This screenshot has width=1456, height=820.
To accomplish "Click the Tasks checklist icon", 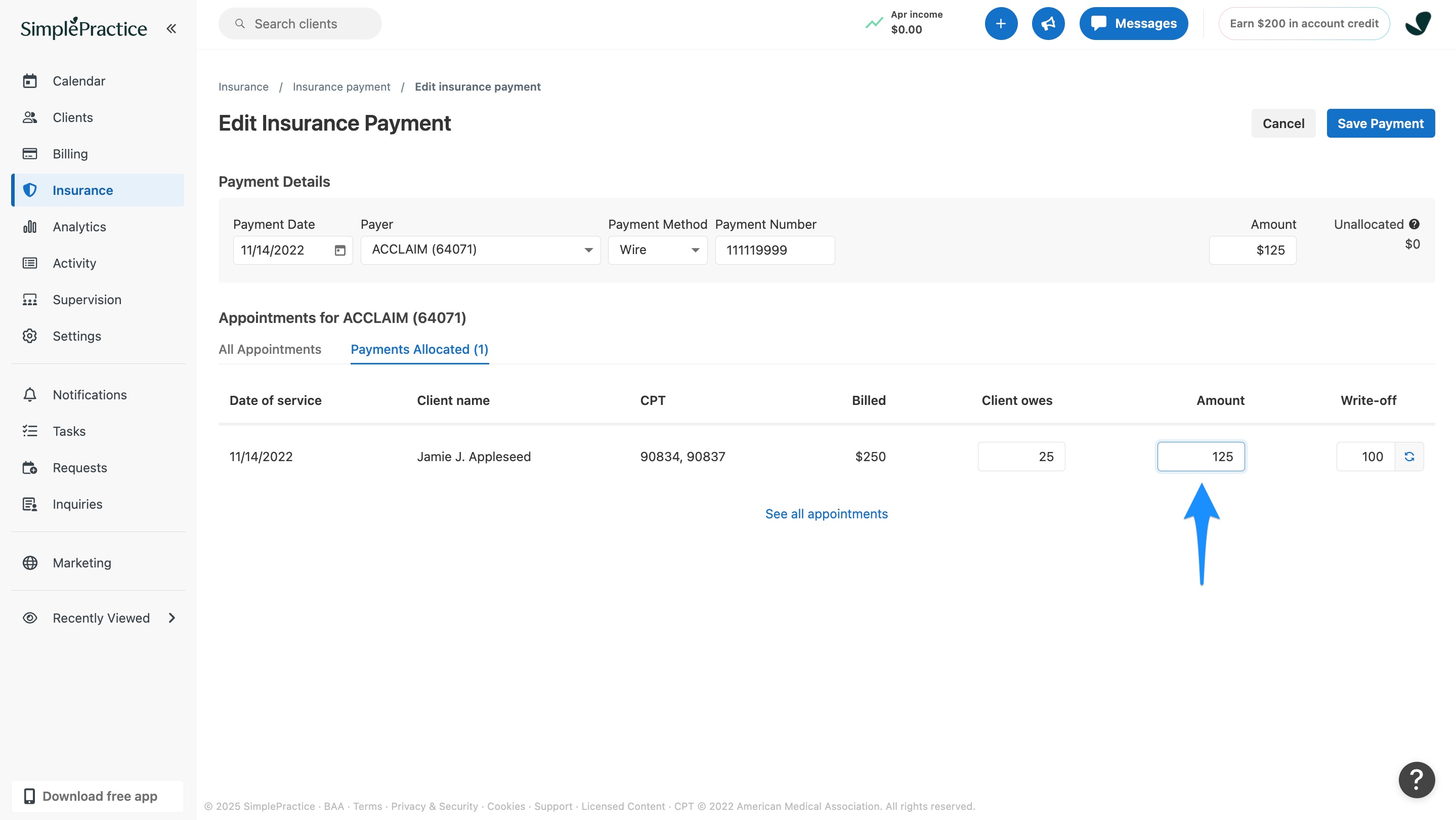I will tap(30, 431).
